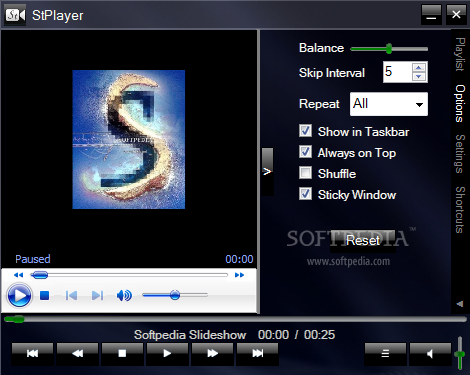Collapse the side panel with the > handle
470x375 pixels.
(x=267, y=171)
